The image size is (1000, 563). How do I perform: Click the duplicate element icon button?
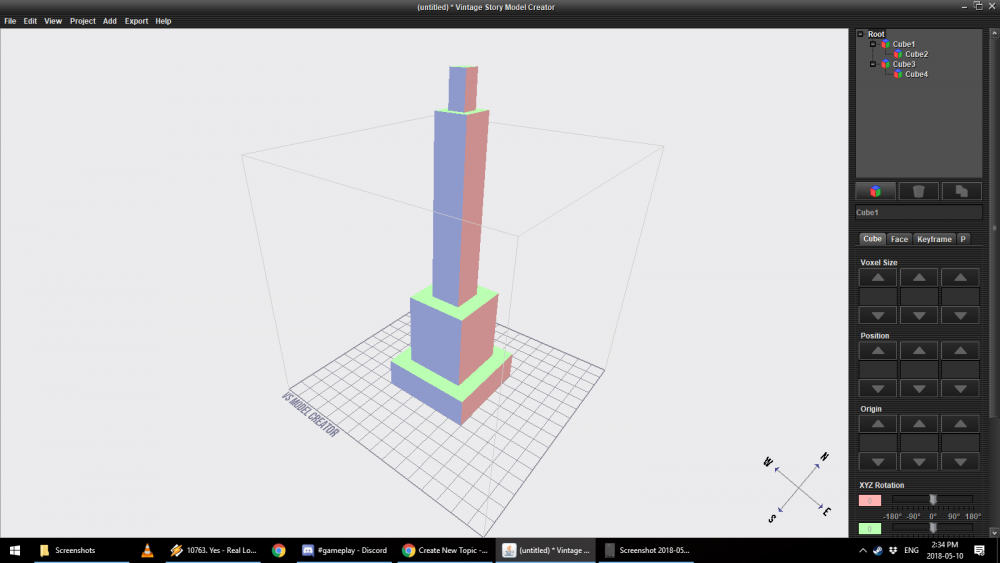[x=959, y=190]
